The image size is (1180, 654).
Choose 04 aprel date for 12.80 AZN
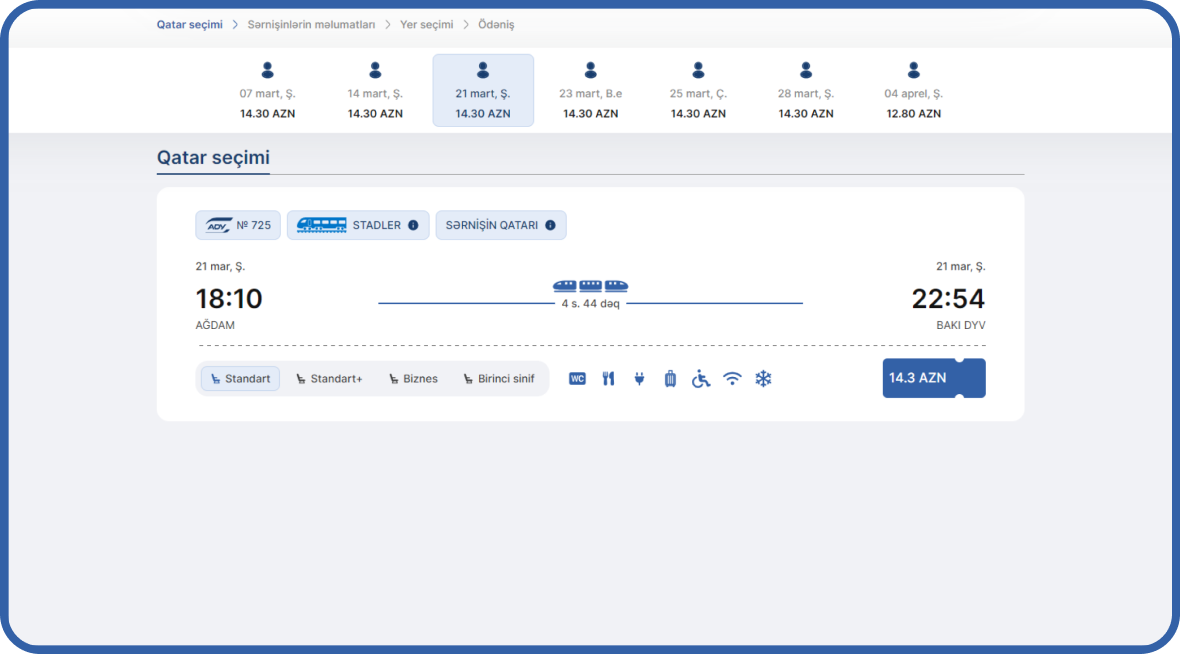913,91
